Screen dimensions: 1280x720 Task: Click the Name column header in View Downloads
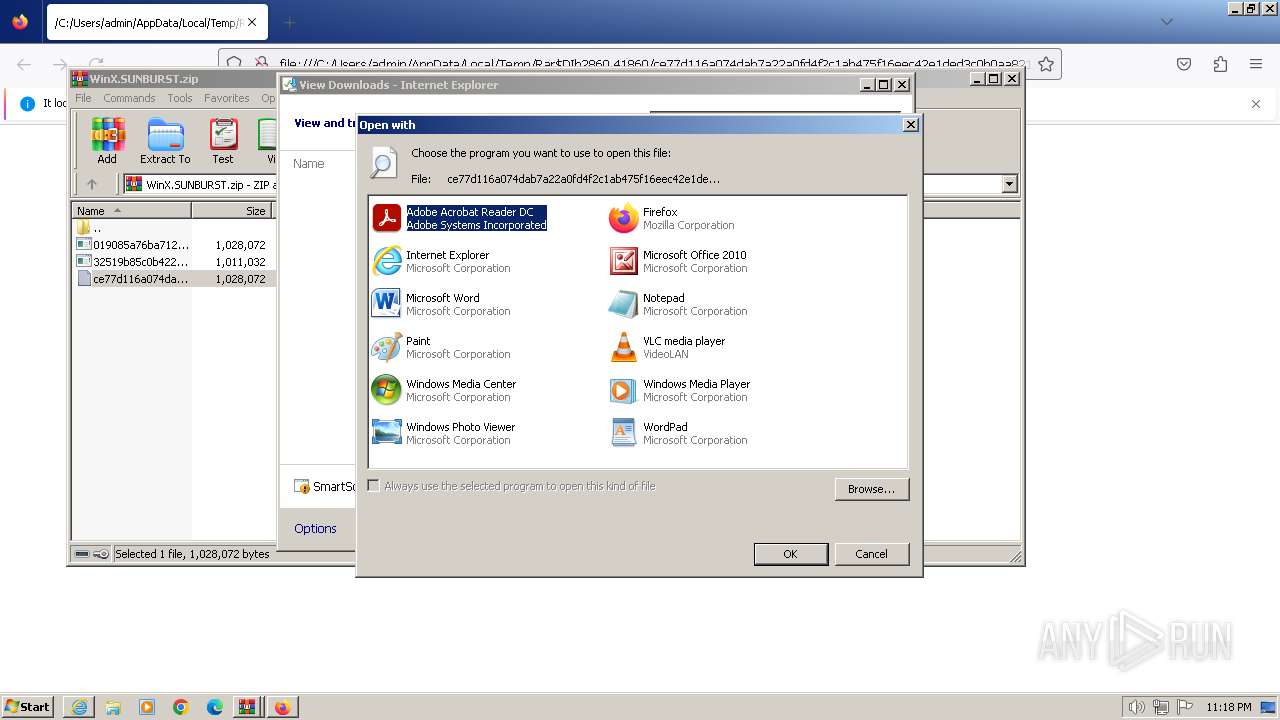(308, 163)
